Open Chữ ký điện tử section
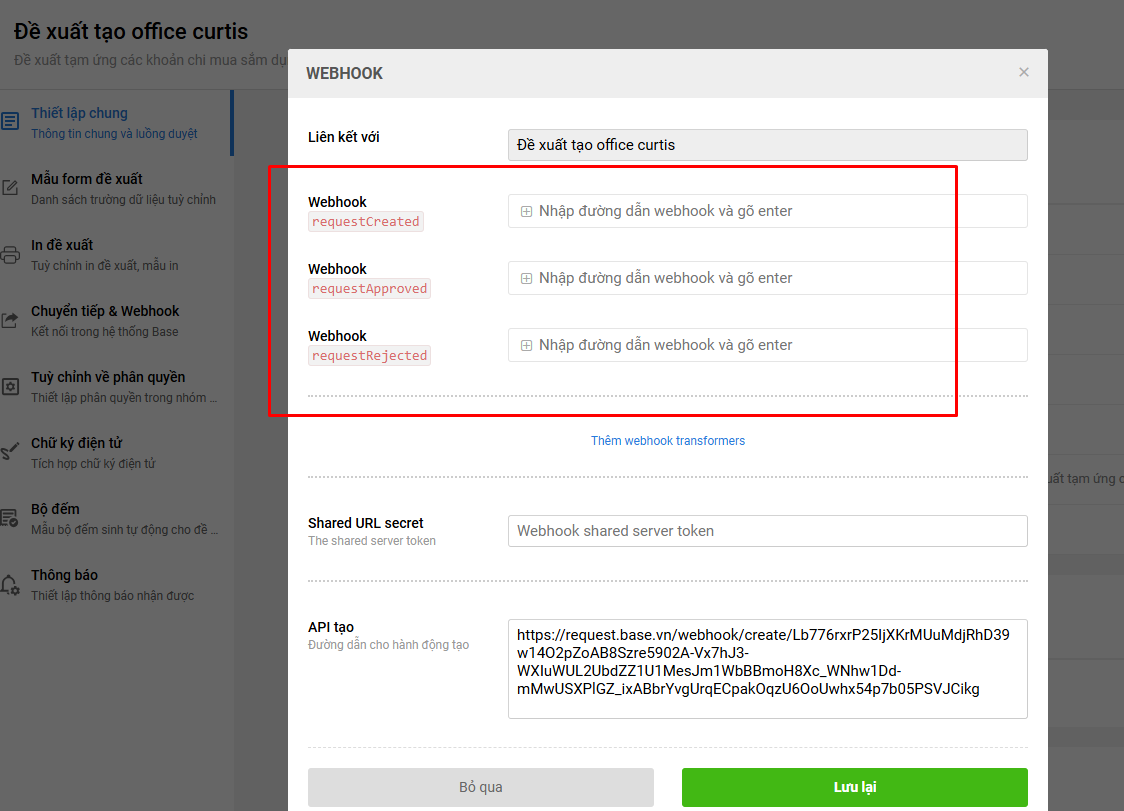The height and width of the screenshot is (811, 1124). coord(115,452)
